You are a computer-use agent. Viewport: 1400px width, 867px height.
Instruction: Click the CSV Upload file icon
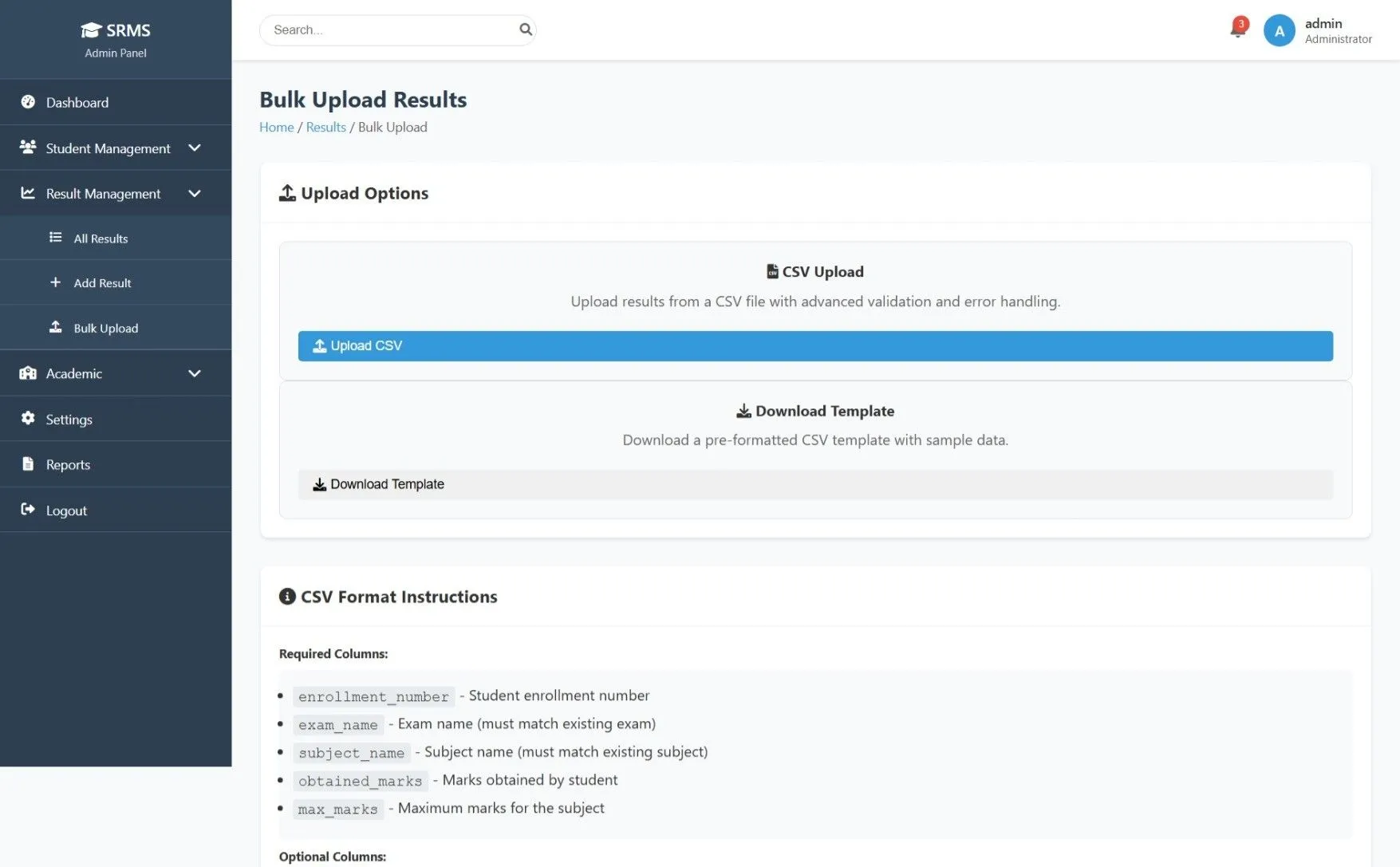tap(771, 271)
